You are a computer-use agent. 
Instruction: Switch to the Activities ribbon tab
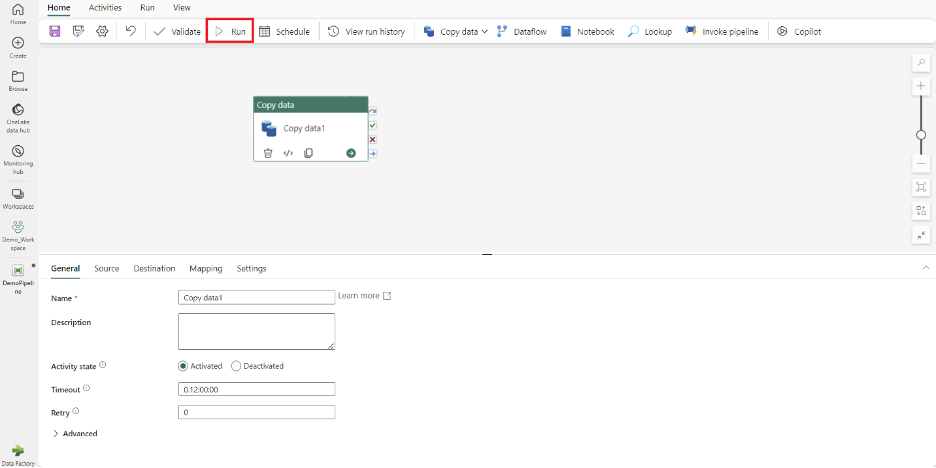click(105, 8)
